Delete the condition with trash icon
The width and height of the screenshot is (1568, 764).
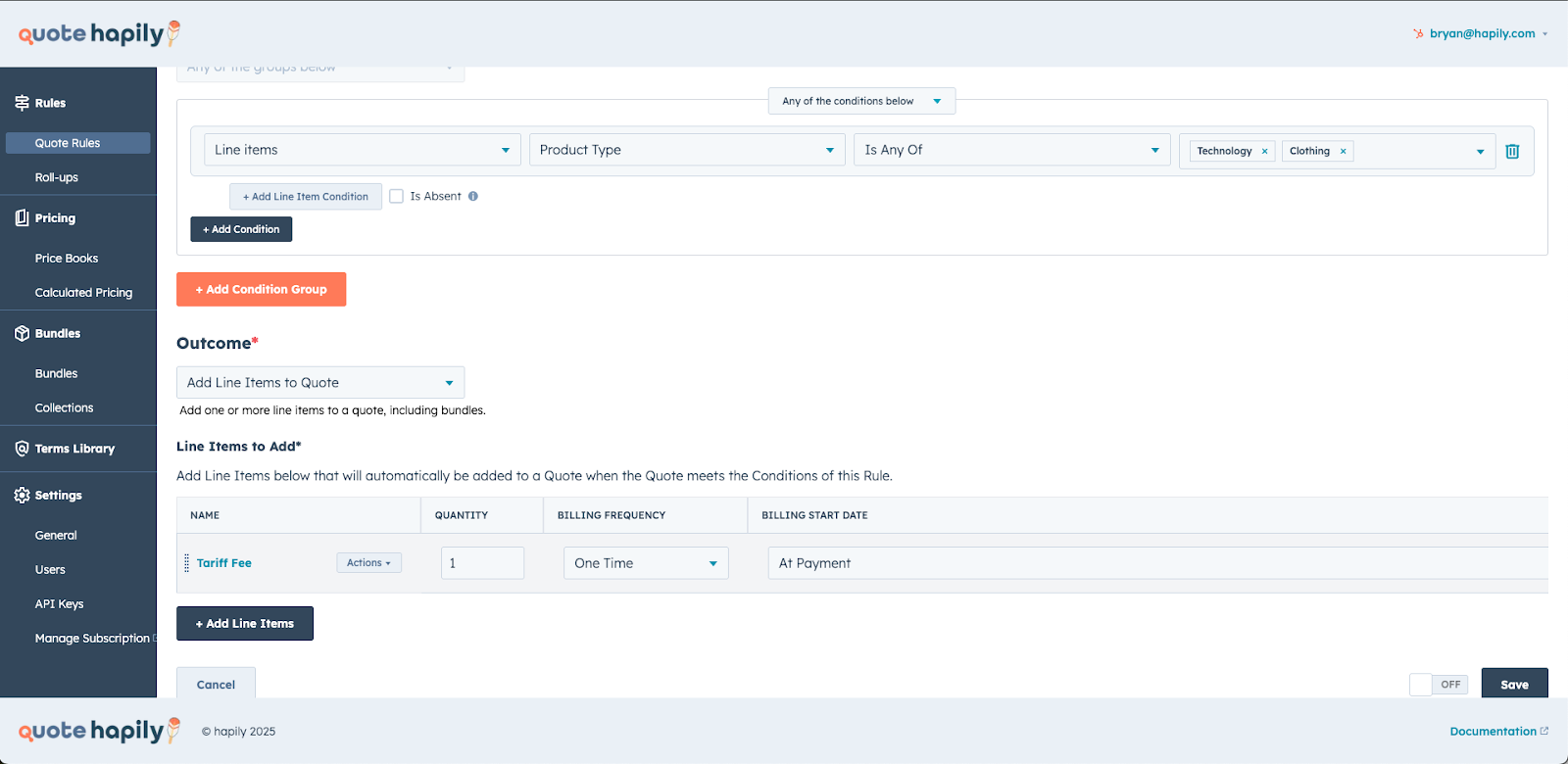tap(1512, 151)
